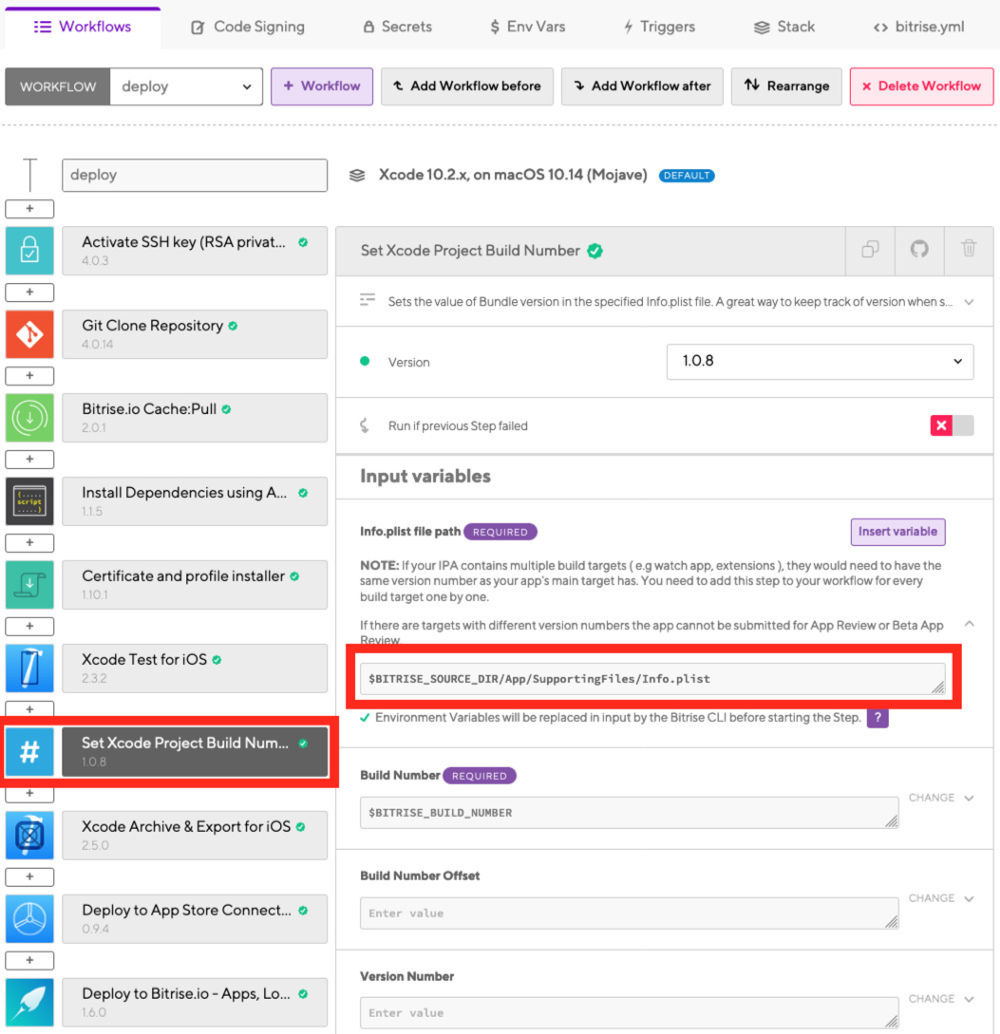The image size is (1000, 1034).
Task: Click the purple question mark help icon
Action: click(877, 717)
